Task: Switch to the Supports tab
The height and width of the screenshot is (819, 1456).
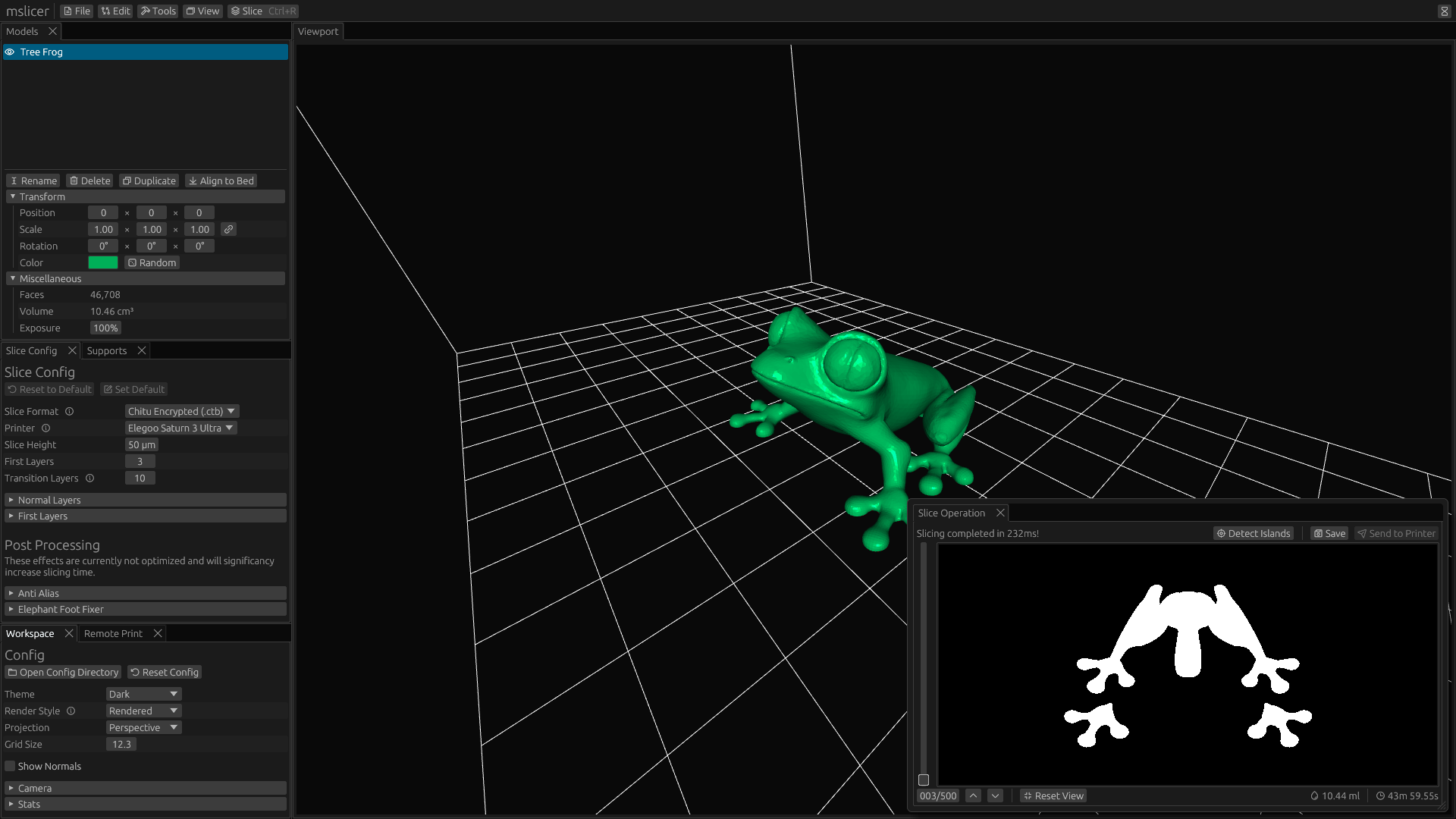Action: (106, 350)
